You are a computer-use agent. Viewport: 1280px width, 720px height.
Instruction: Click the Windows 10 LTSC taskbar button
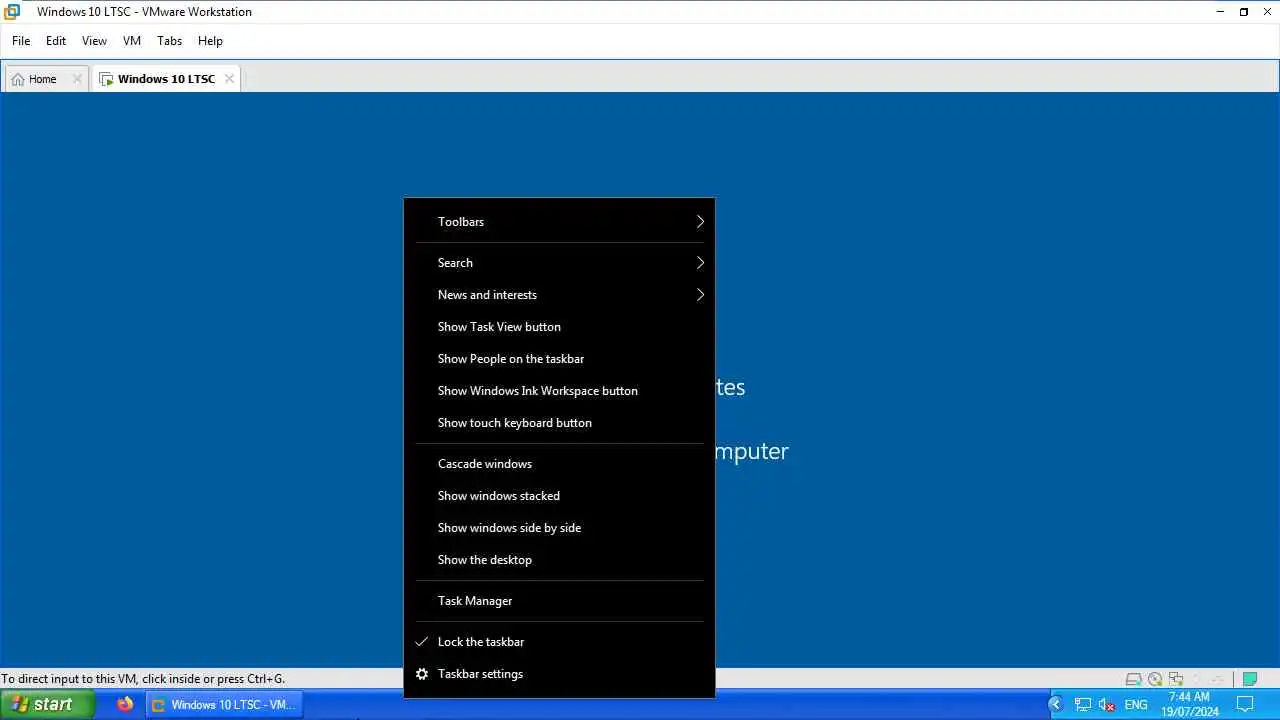[x=223, y=704]
